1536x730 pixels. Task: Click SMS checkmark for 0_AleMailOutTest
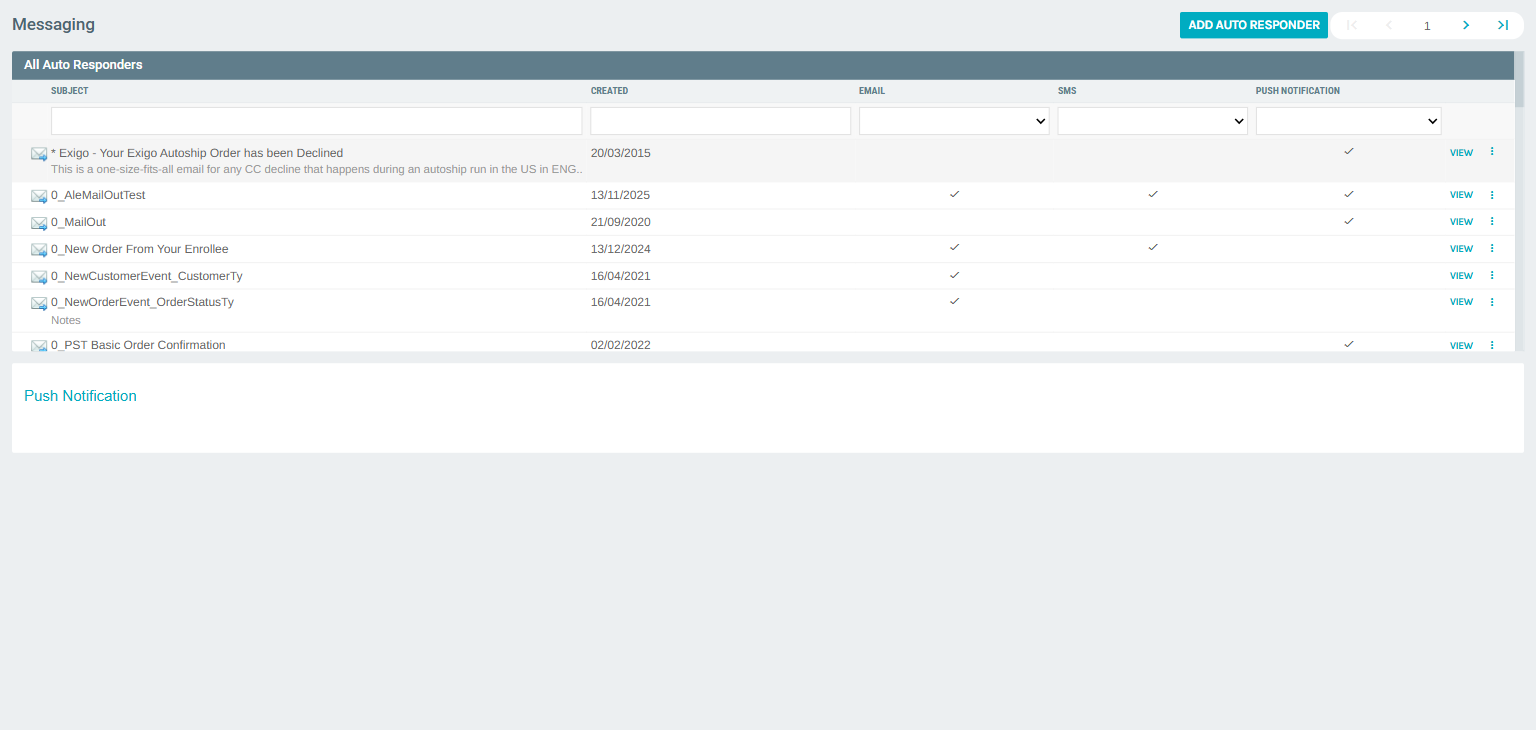click(x=1152, y=193)
